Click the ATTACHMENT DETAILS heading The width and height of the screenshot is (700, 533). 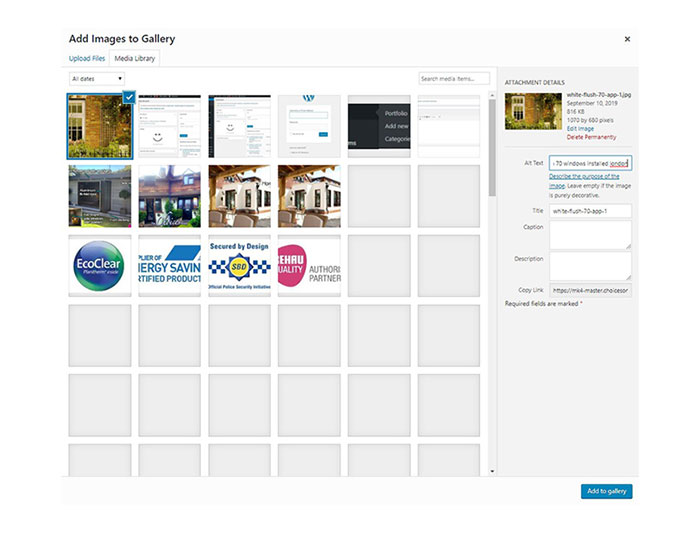(x=534, y=83)
